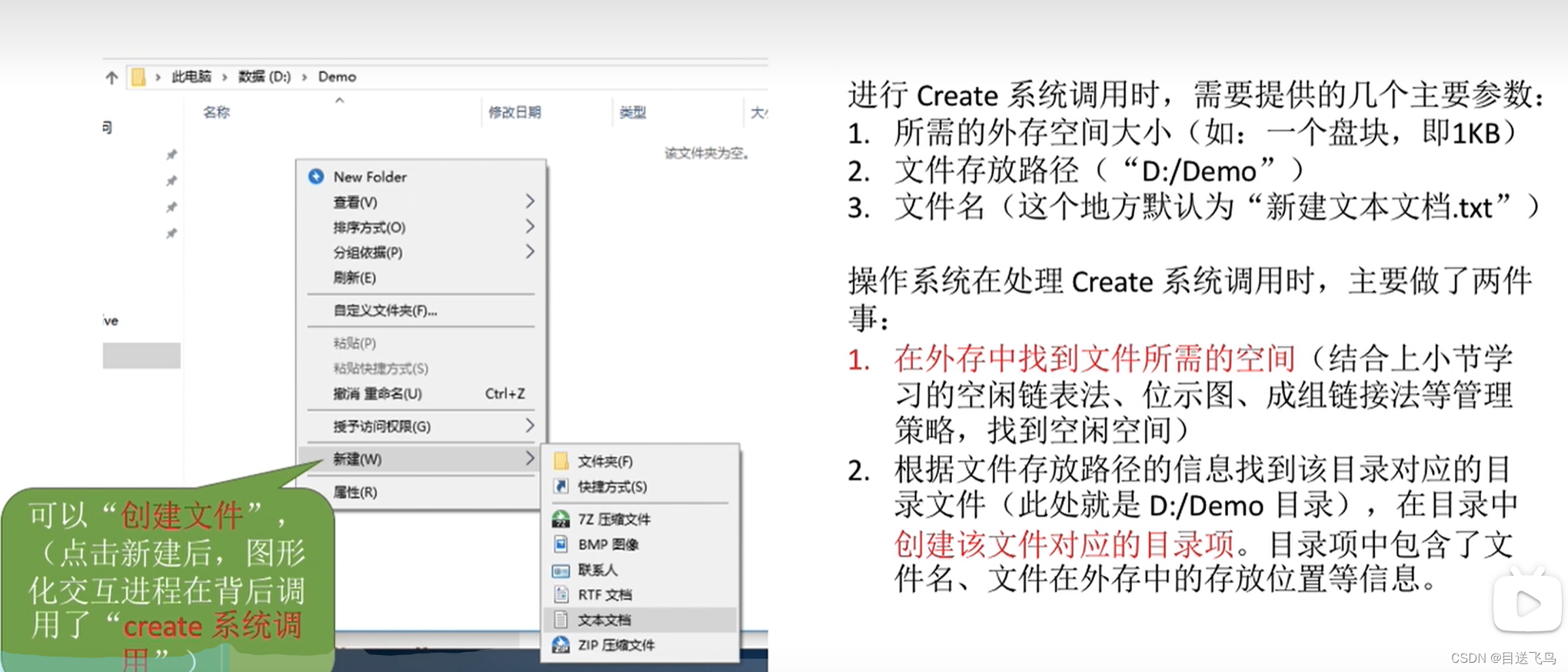The width and height of the screenshot is (1568, 672).
Task: Expand arrow beside 授予访问权限(G)
Action: (x=529, y=425)
